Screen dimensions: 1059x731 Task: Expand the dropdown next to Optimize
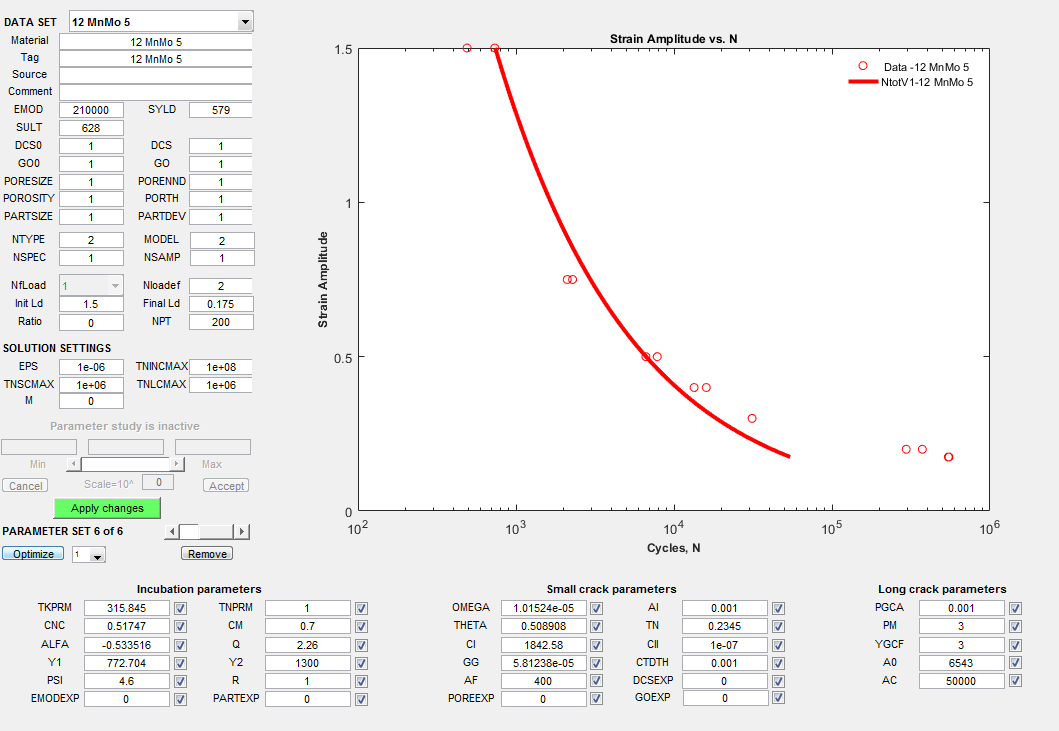tap(97, 555)
